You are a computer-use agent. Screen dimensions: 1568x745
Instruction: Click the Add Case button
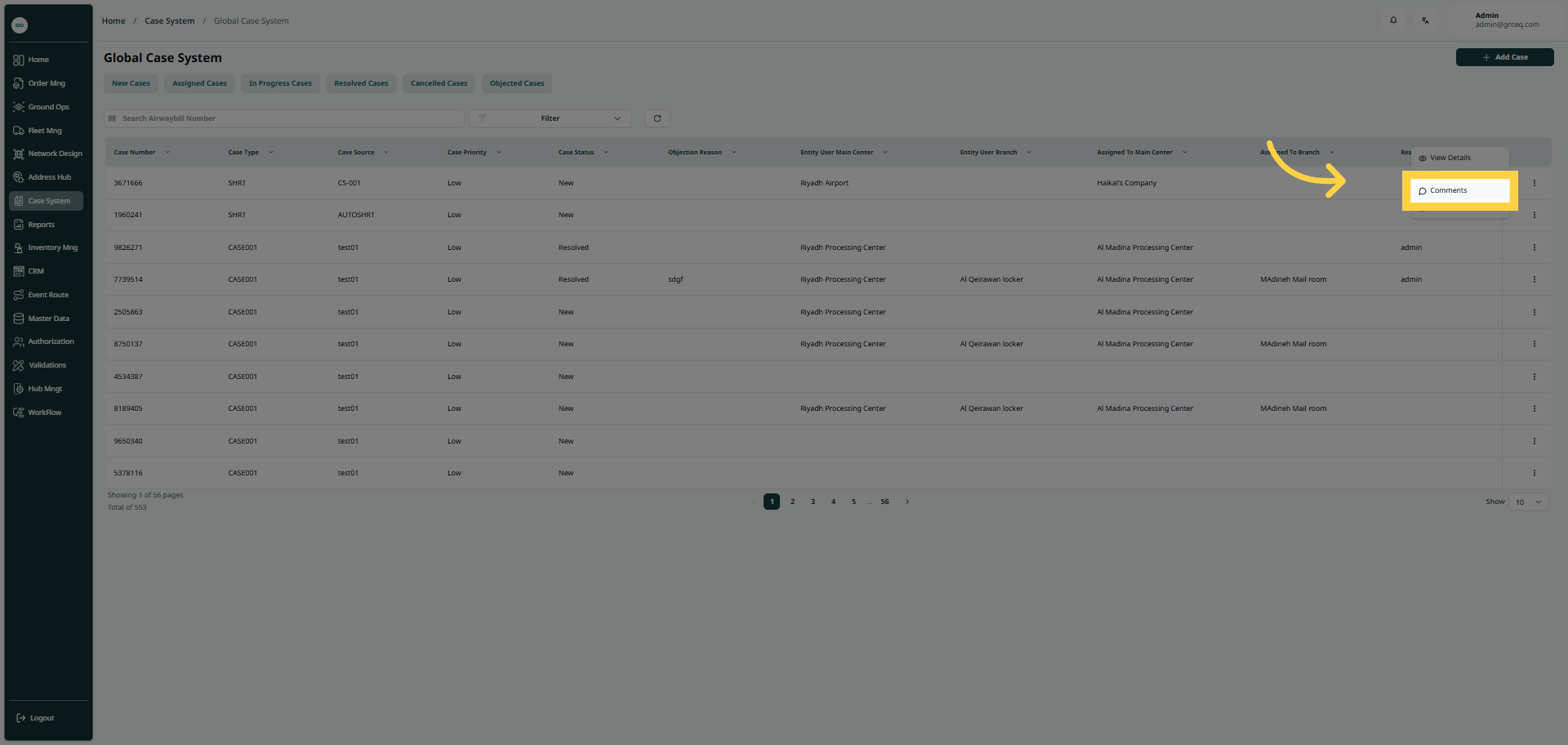pos(1504,57)
